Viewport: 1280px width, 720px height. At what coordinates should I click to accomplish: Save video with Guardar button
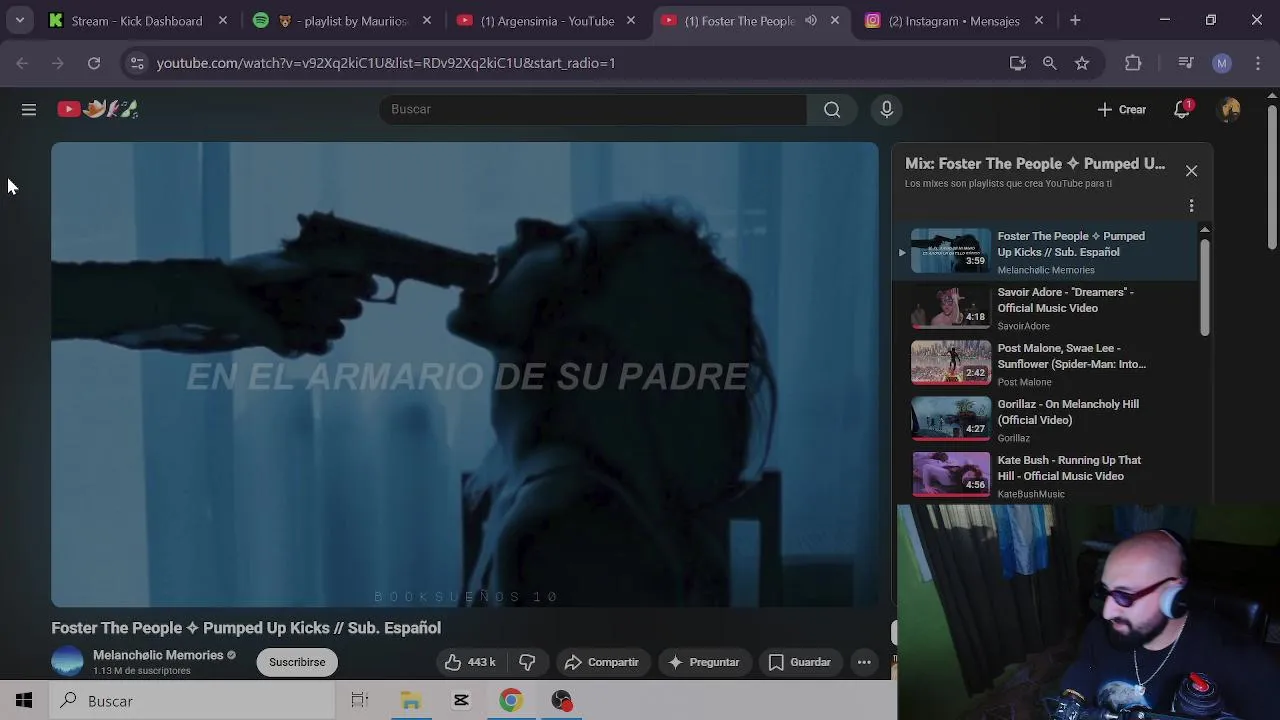(x=800, y=662)
